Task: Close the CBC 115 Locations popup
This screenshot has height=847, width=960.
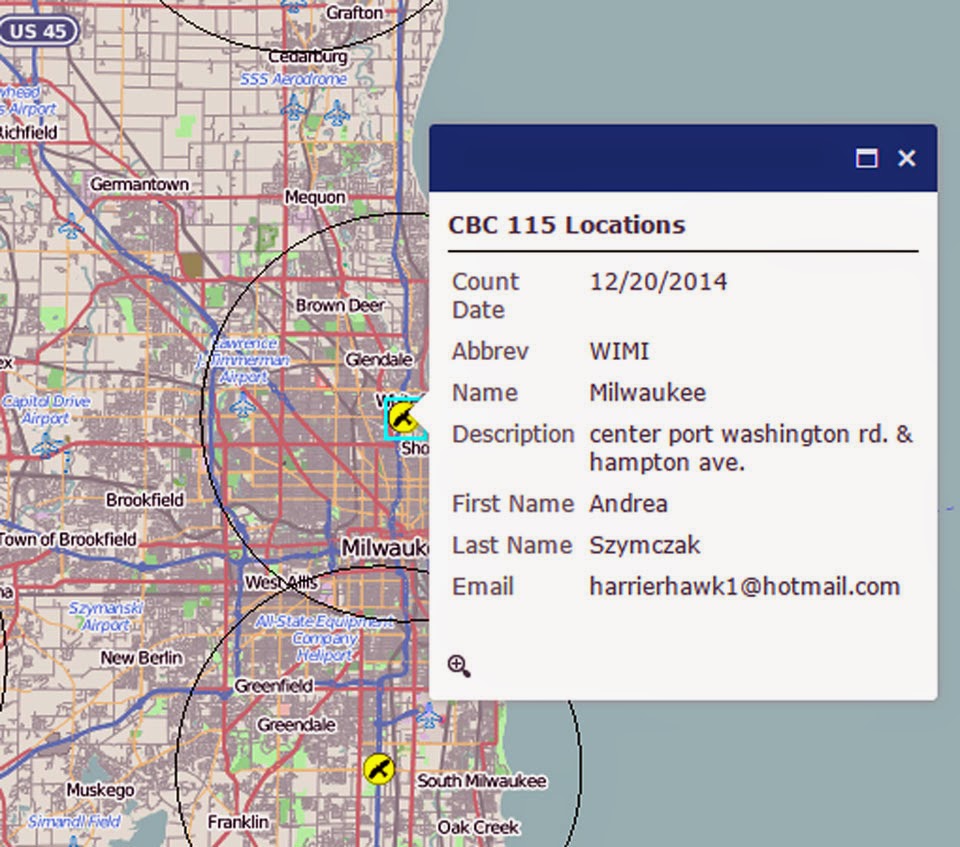Action: pos(907,158)
